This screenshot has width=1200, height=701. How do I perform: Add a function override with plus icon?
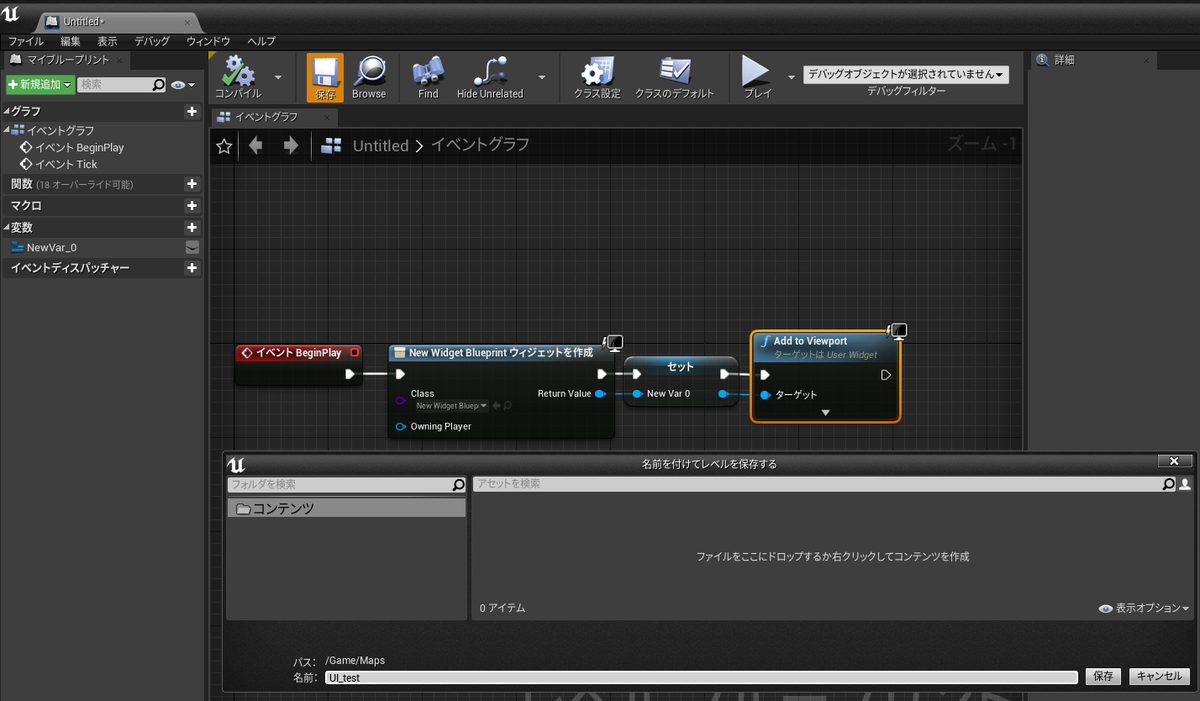coord(192,184)
